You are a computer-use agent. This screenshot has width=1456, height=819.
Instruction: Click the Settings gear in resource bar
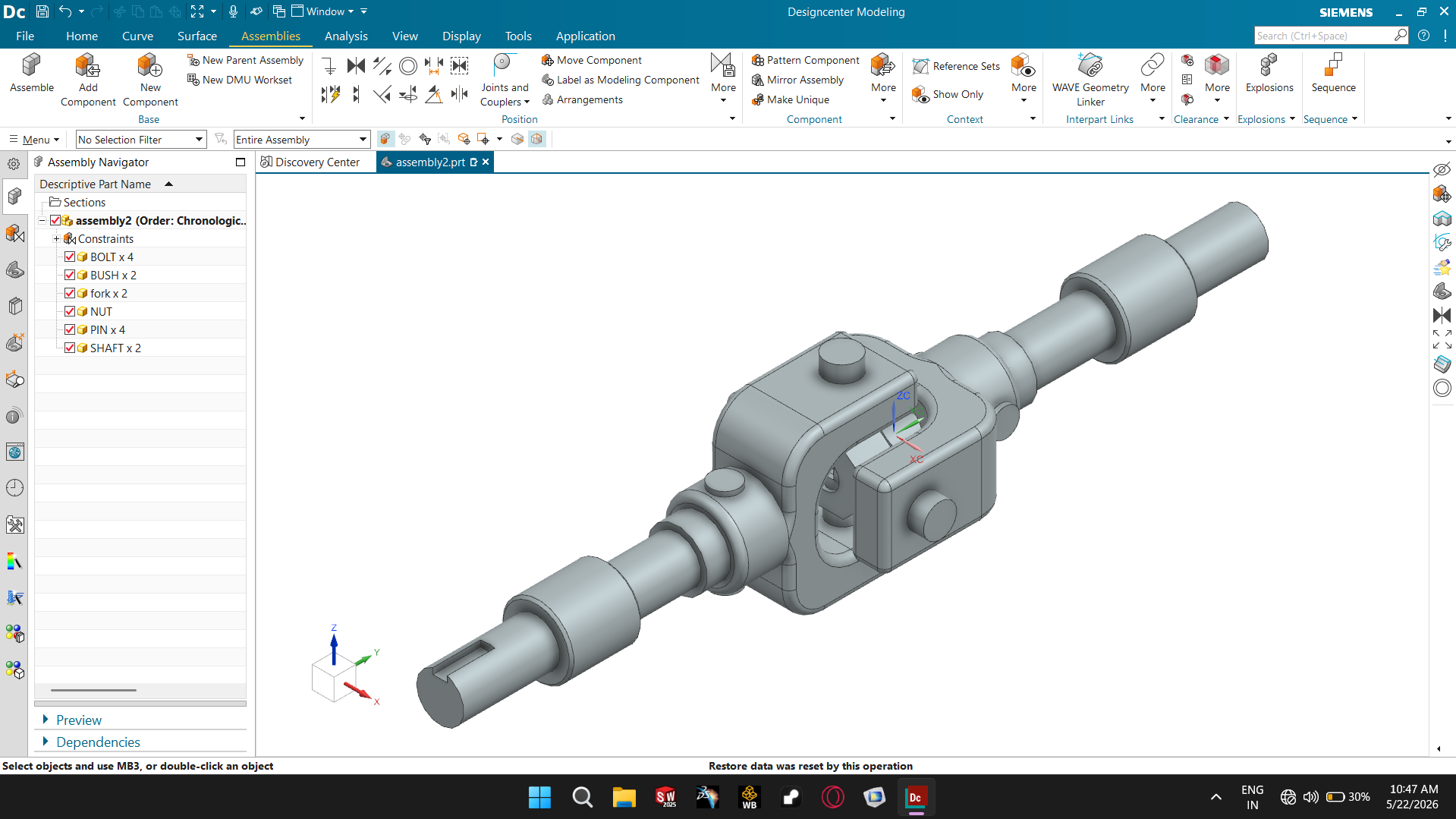[x=14, y=163]
